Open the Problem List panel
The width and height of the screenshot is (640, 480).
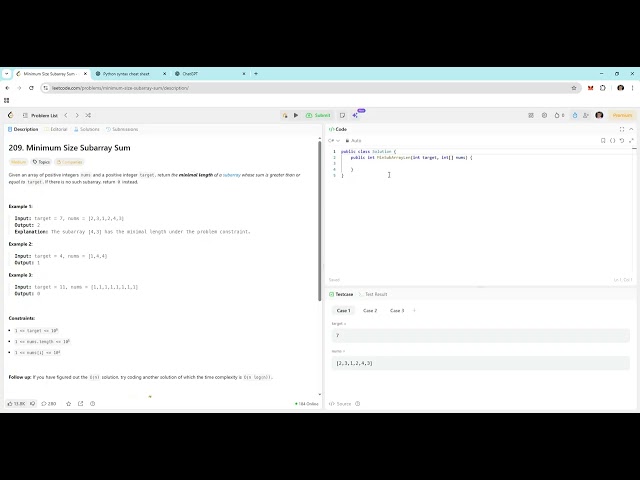(x=40, y=116)
